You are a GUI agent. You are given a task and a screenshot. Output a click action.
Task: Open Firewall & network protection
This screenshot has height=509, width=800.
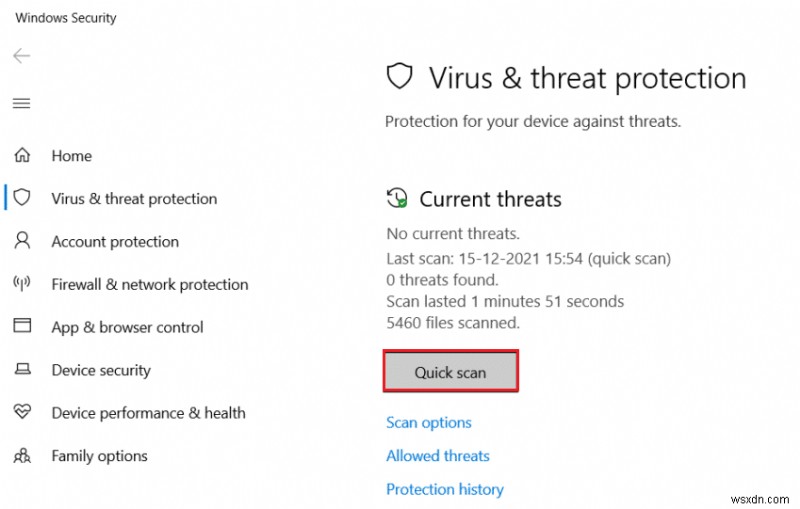click(150, 284)
